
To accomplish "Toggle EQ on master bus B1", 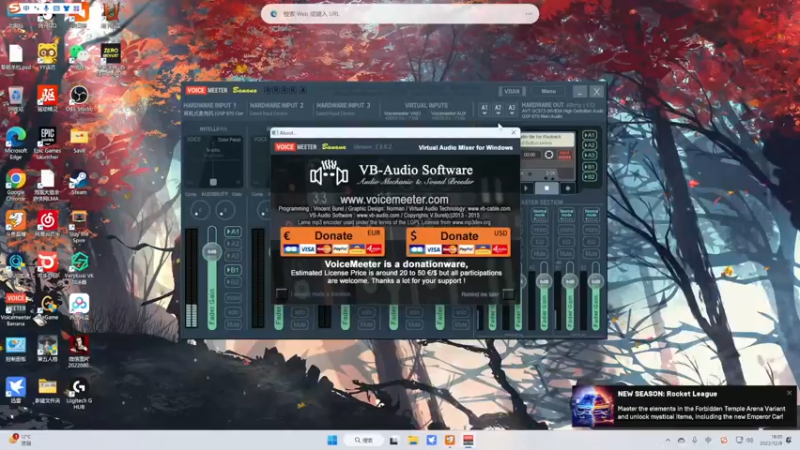I will click(566, 241).
